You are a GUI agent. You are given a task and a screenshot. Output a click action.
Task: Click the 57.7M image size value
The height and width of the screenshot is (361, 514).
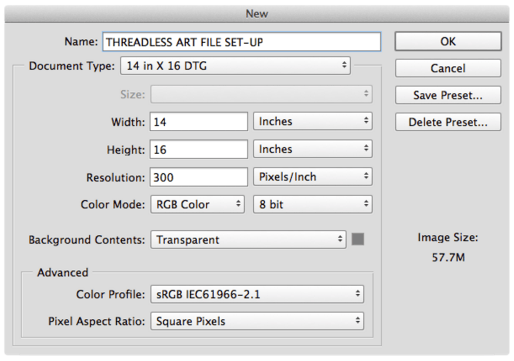pos(448,257)
